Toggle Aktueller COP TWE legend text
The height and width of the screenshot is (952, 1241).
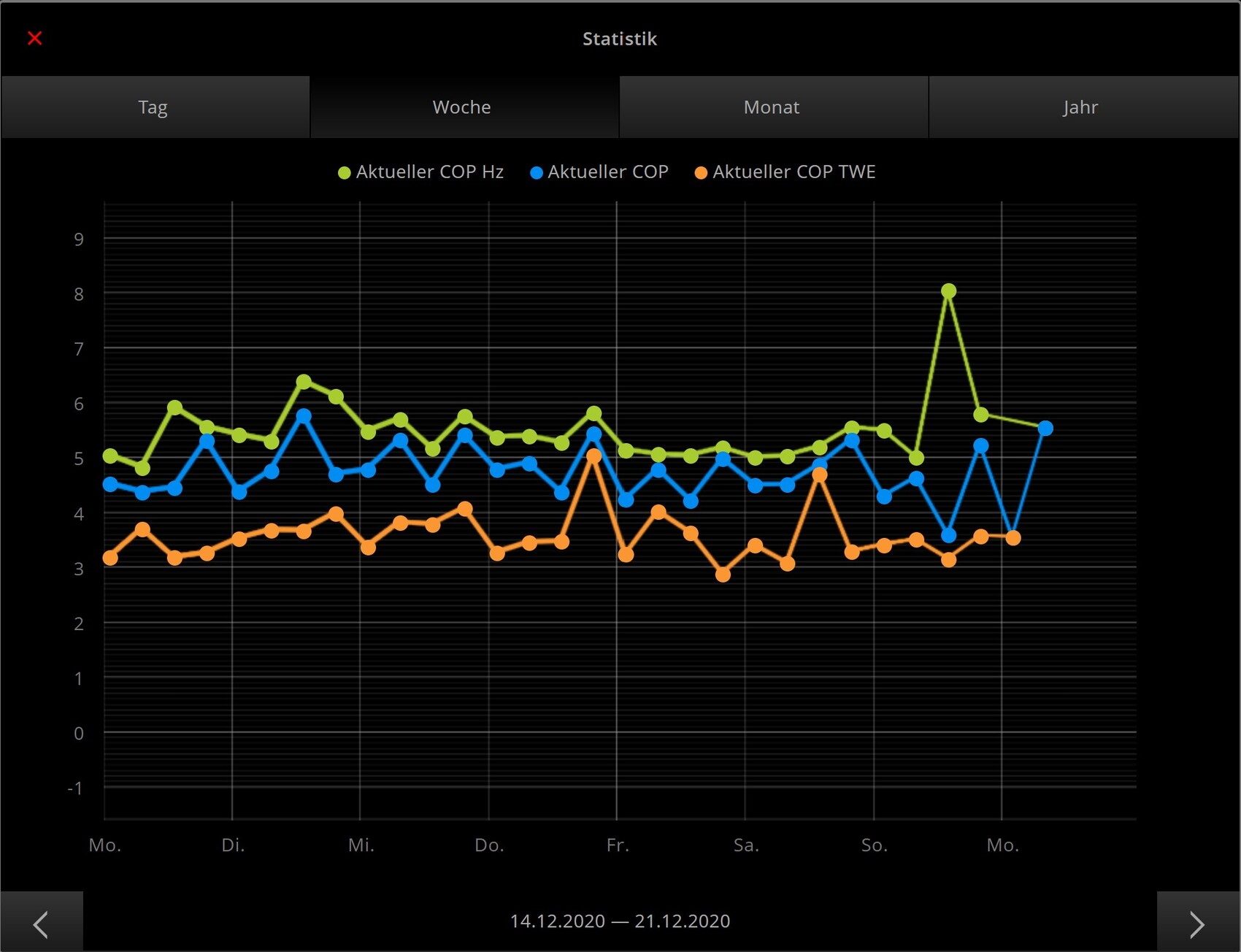pyautogui.click(x=794, y=172)
